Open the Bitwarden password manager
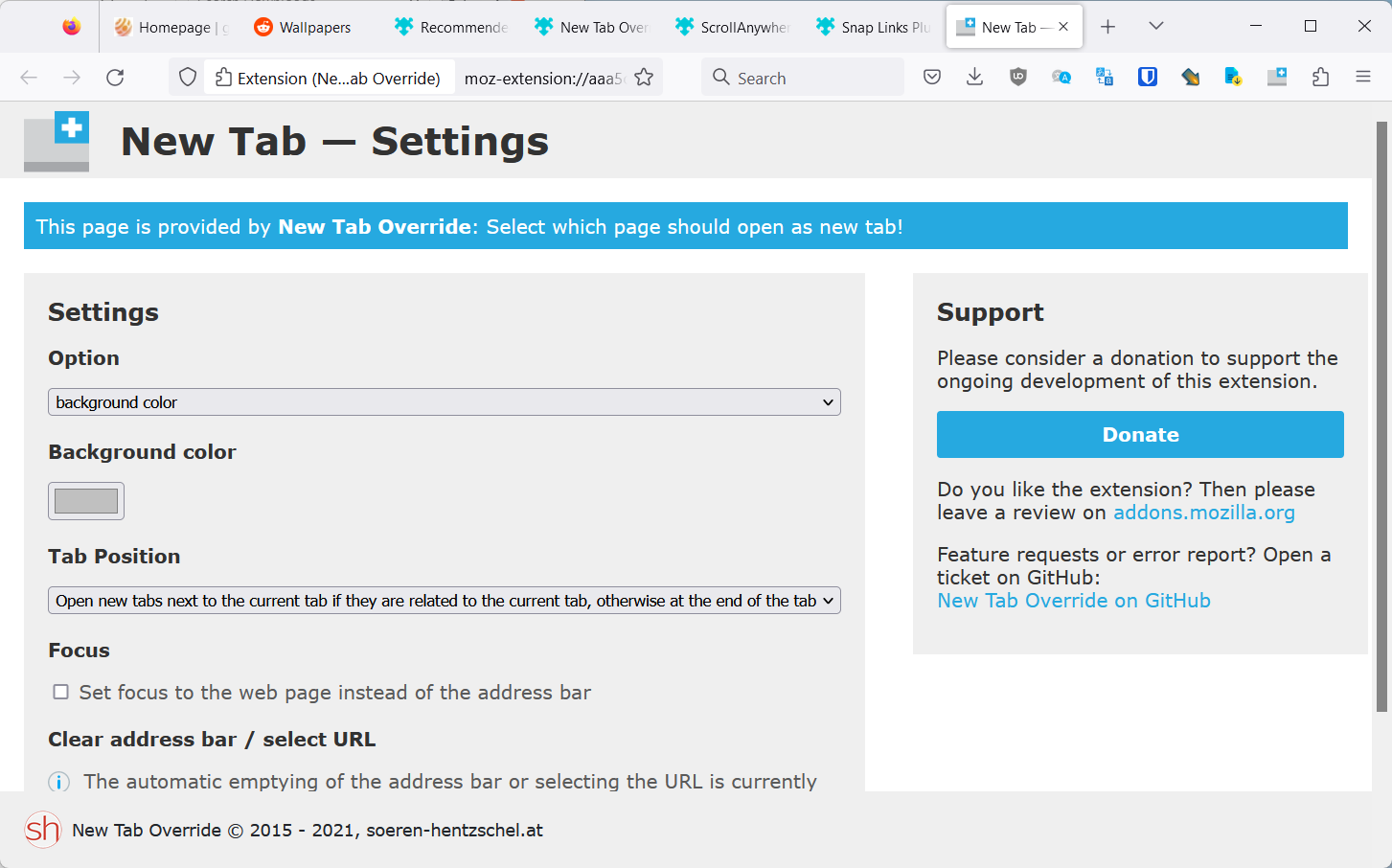 pyautogui.click(x=1147, y=77)
